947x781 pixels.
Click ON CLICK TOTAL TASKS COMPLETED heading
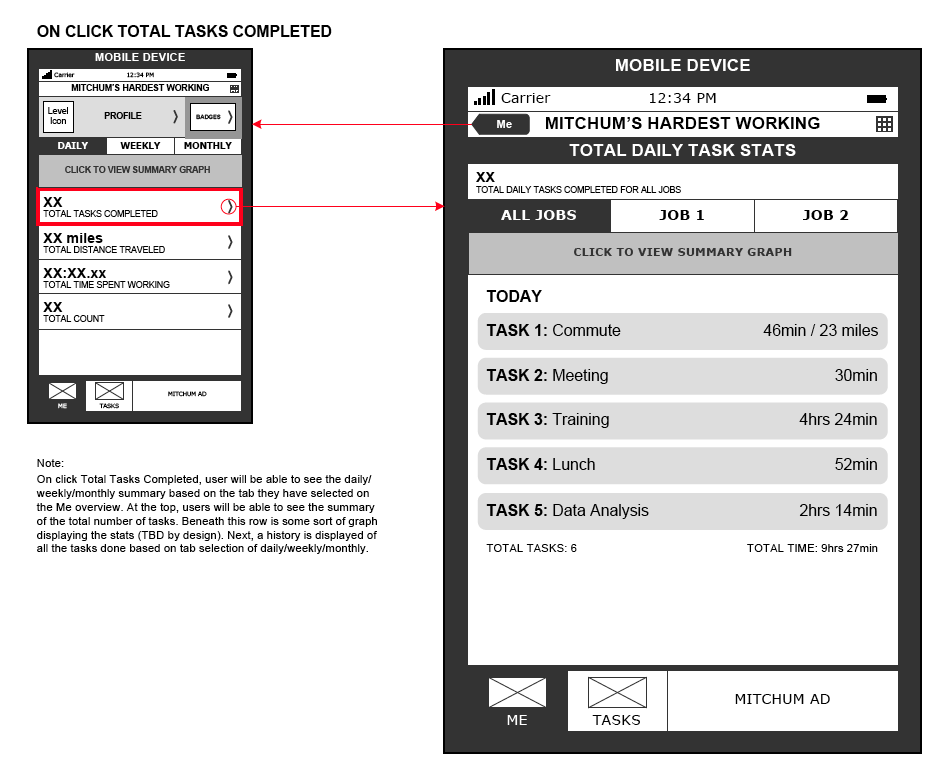184,31
